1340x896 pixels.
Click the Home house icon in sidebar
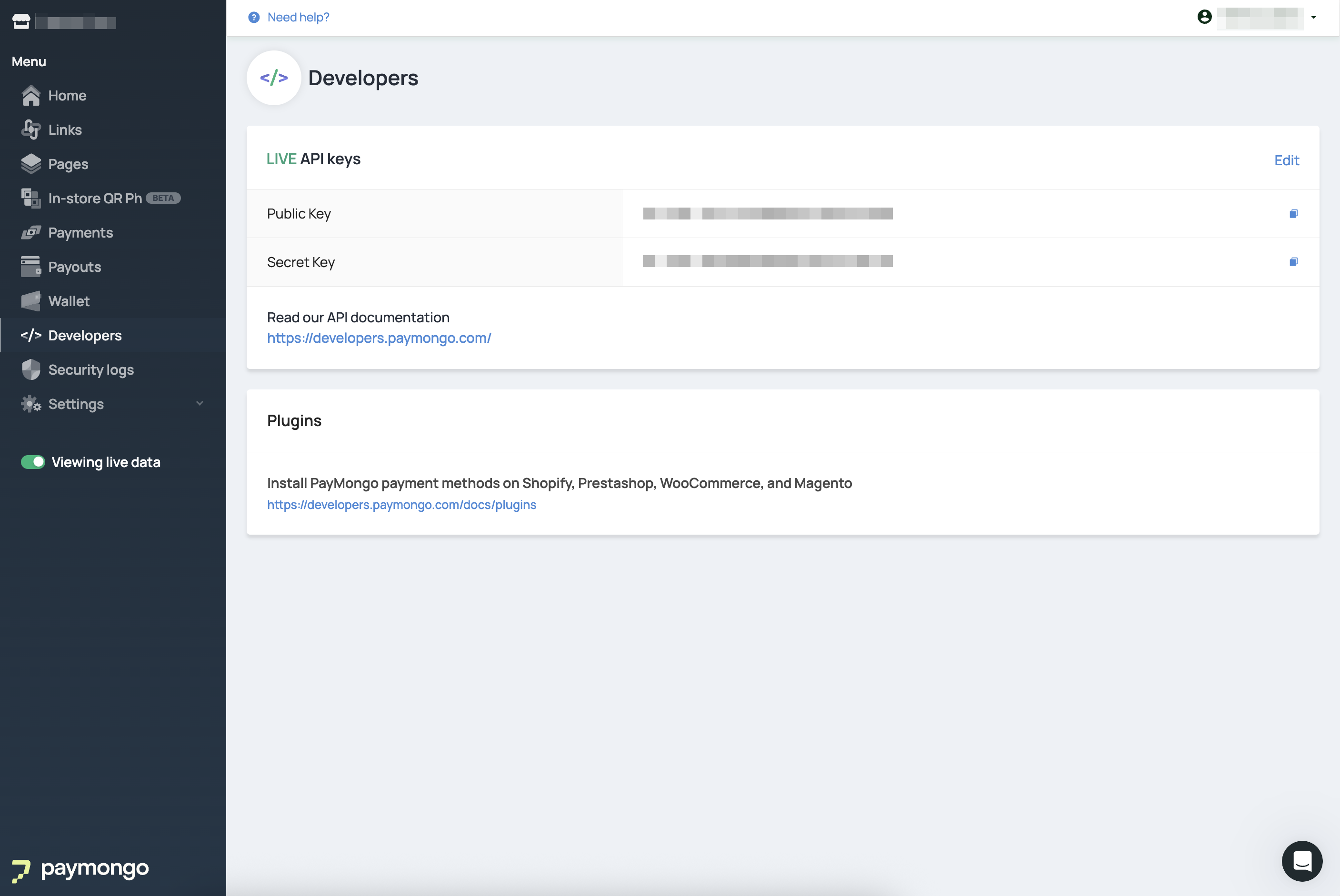(31, 95)
